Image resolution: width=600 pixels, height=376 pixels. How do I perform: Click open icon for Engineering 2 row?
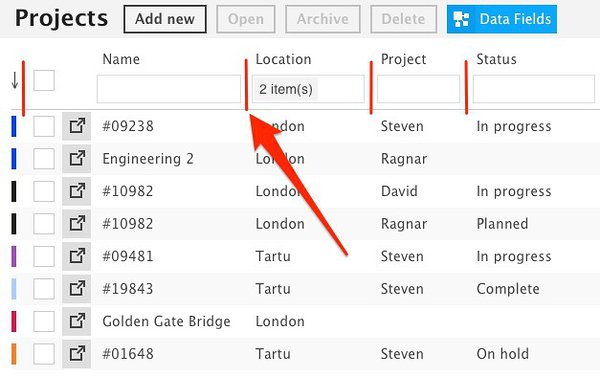pyautogui.click(x=77, y=158)
